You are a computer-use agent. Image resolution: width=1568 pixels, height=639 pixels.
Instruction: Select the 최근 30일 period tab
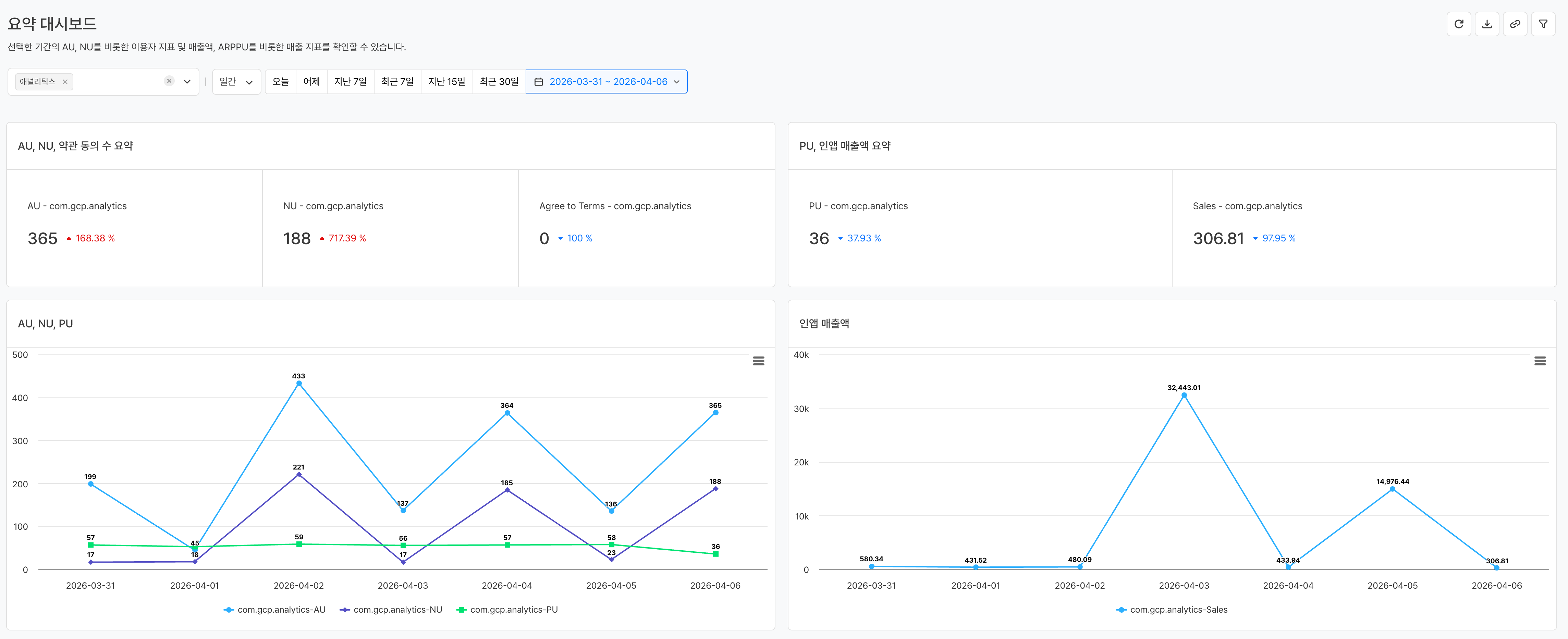pyautogui.click(x=499, y=82)
